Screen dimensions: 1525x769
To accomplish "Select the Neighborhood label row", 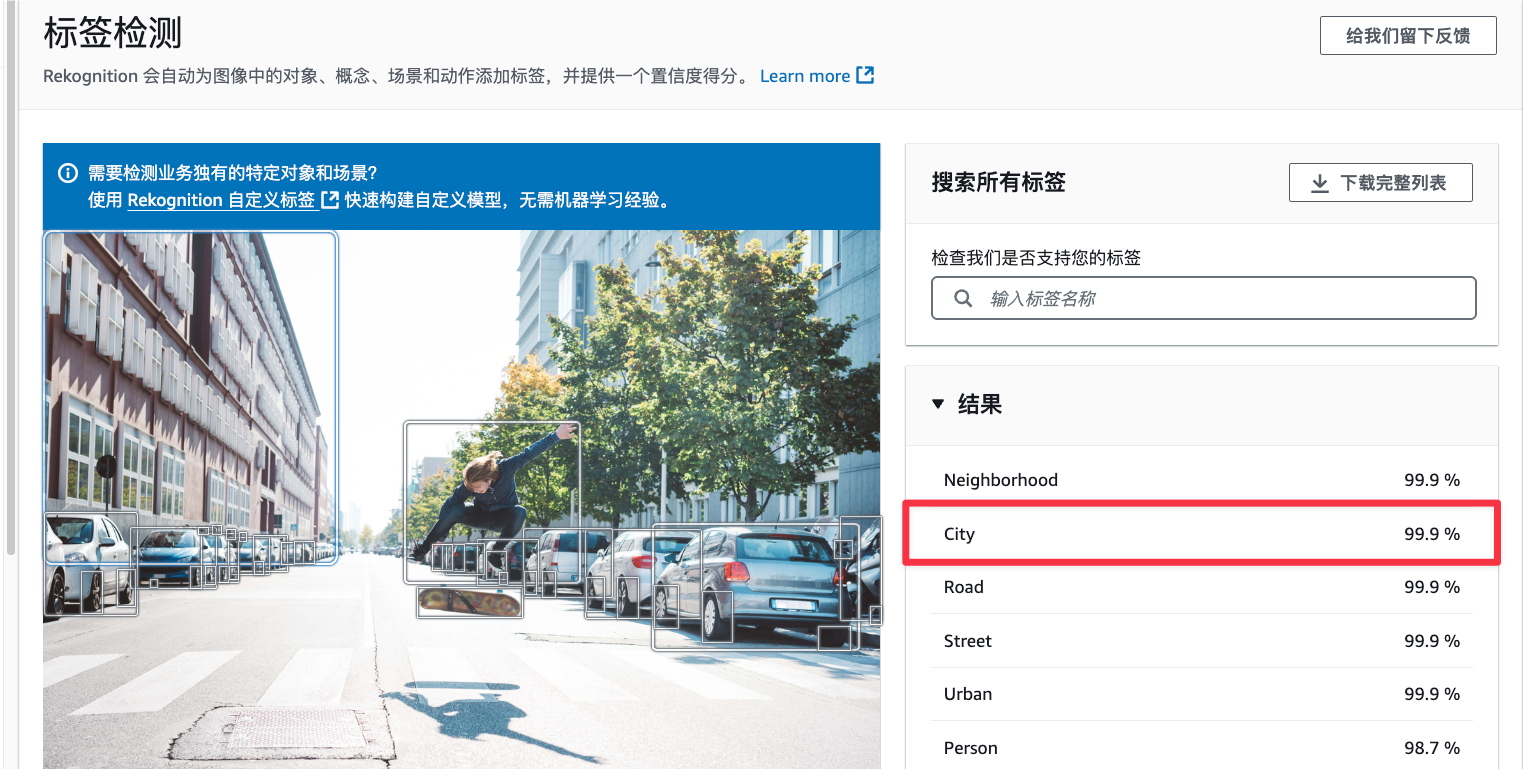I will pyautogui.click(x=1201, y=480).
